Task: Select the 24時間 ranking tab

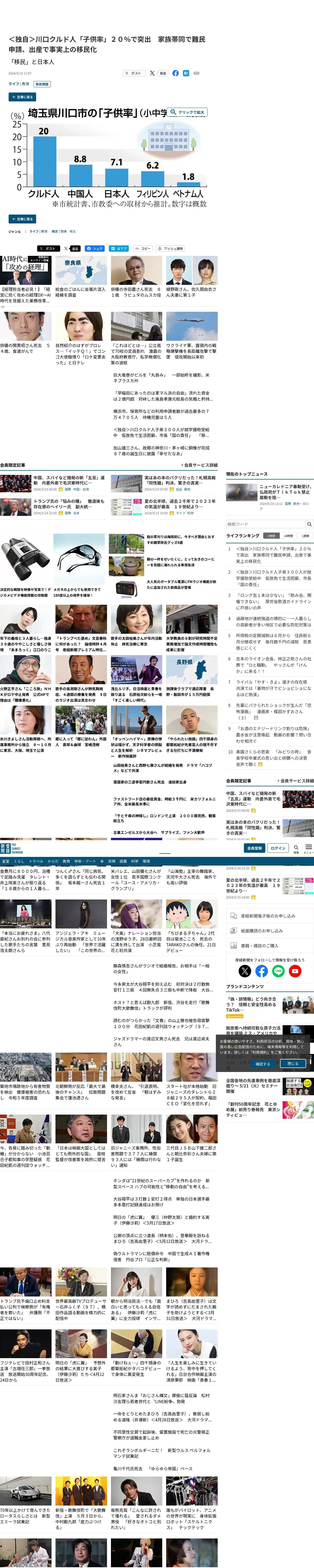Action: point(288,536)
